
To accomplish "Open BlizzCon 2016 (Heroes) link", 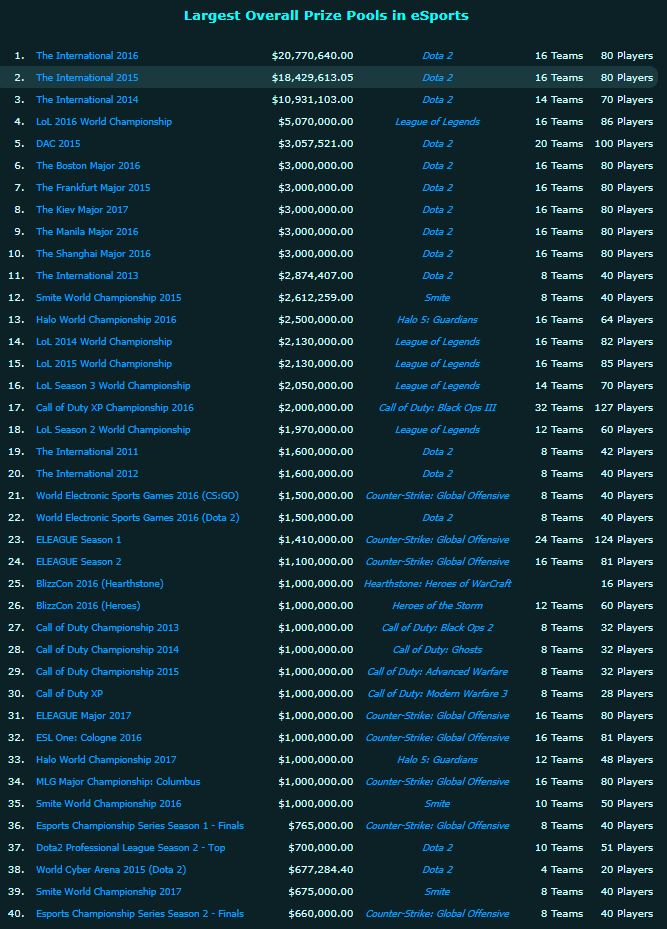I will 88,606.
